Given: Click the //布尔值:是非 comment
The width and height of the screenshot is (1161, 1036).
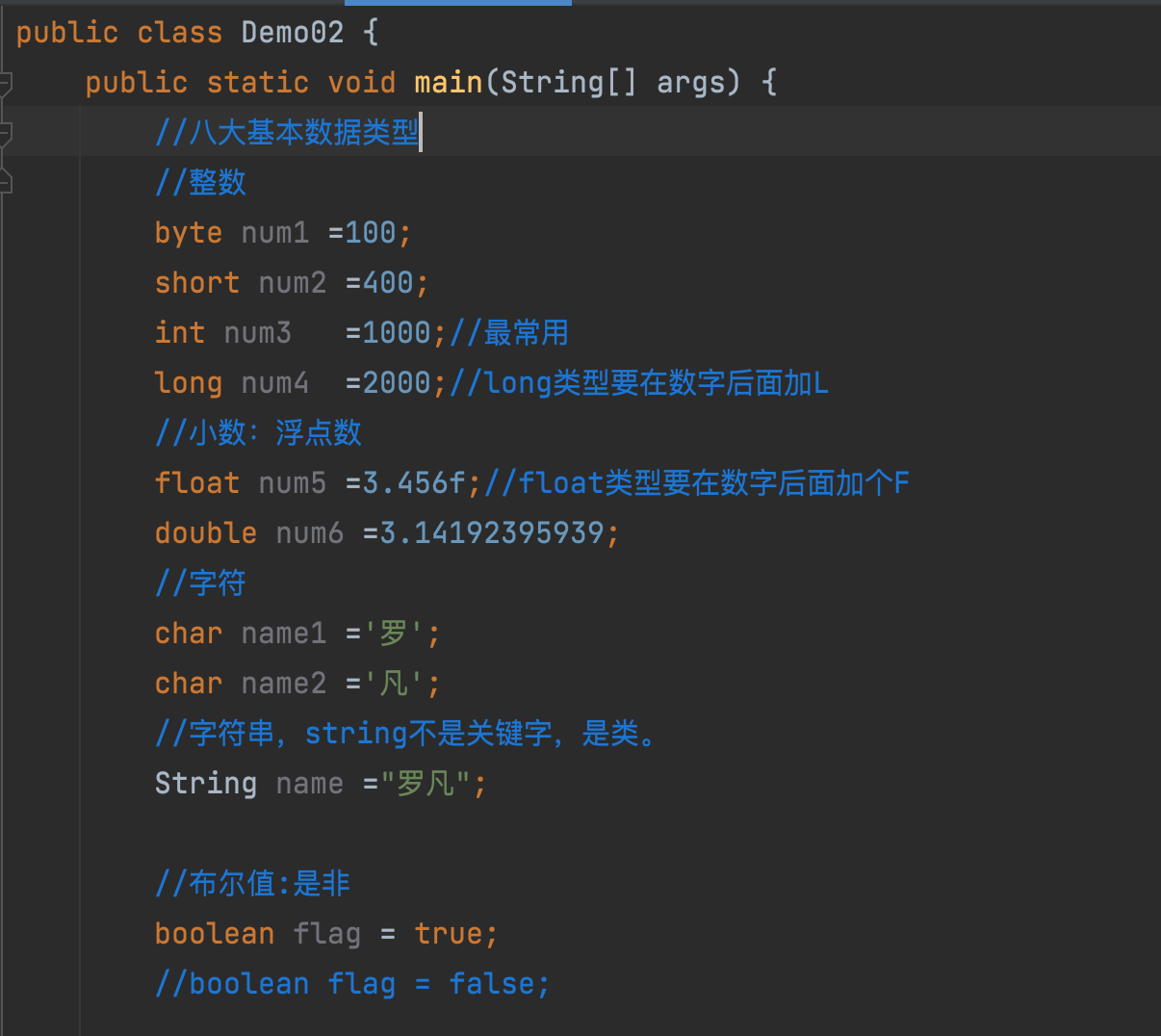Looking at the screenshot, I should 252,884.
